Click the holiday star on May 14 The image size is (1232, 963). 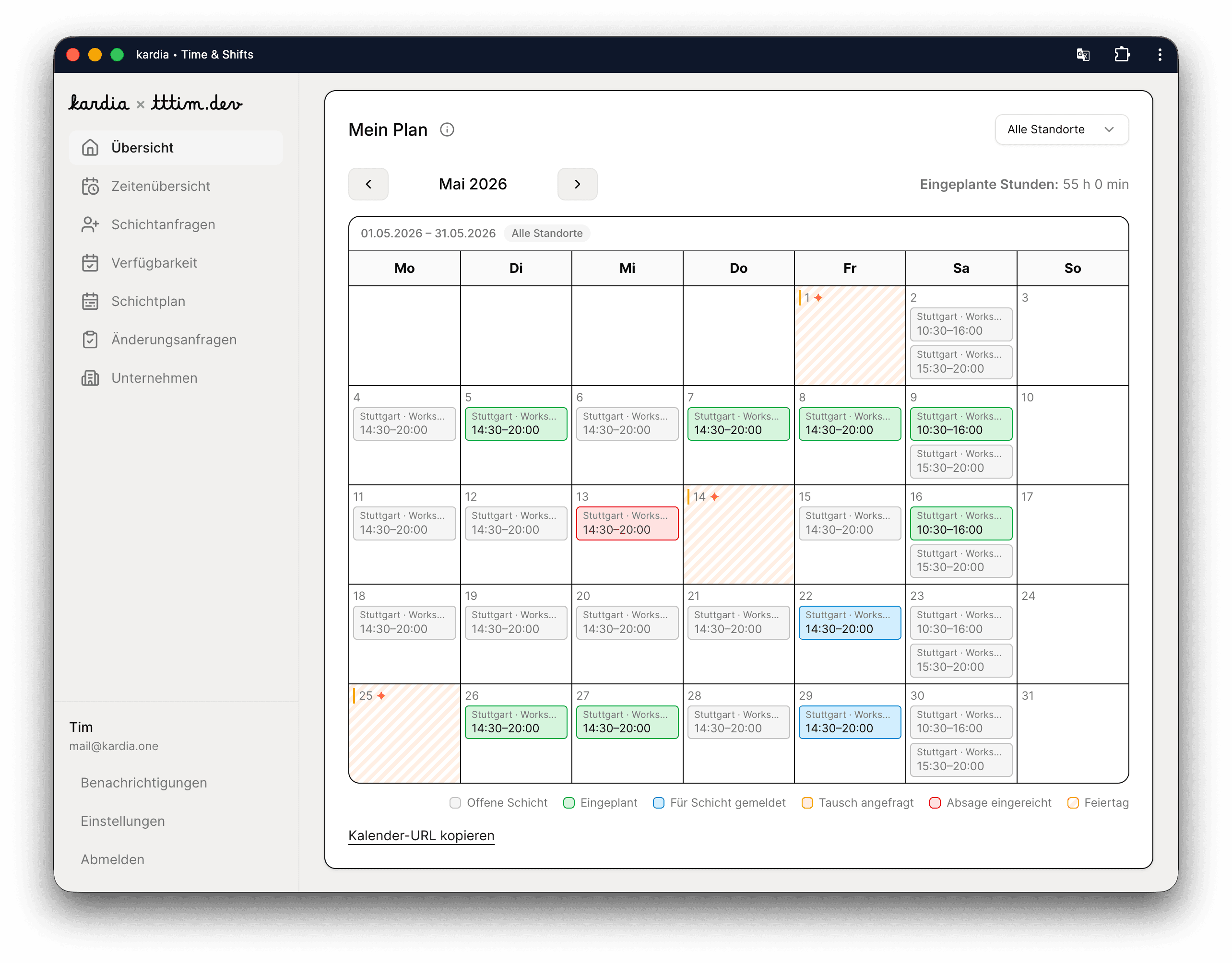click(714, 497)
